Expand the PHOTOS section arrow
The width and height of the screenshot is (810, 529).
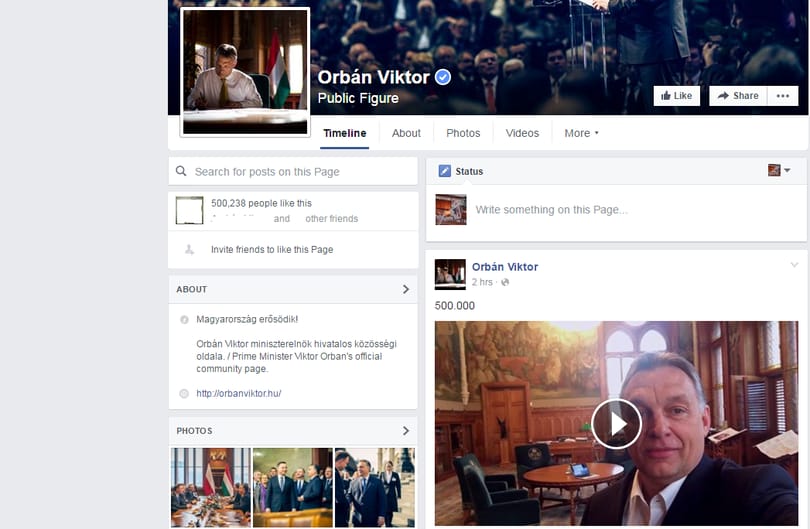click(x=406, y=430)
